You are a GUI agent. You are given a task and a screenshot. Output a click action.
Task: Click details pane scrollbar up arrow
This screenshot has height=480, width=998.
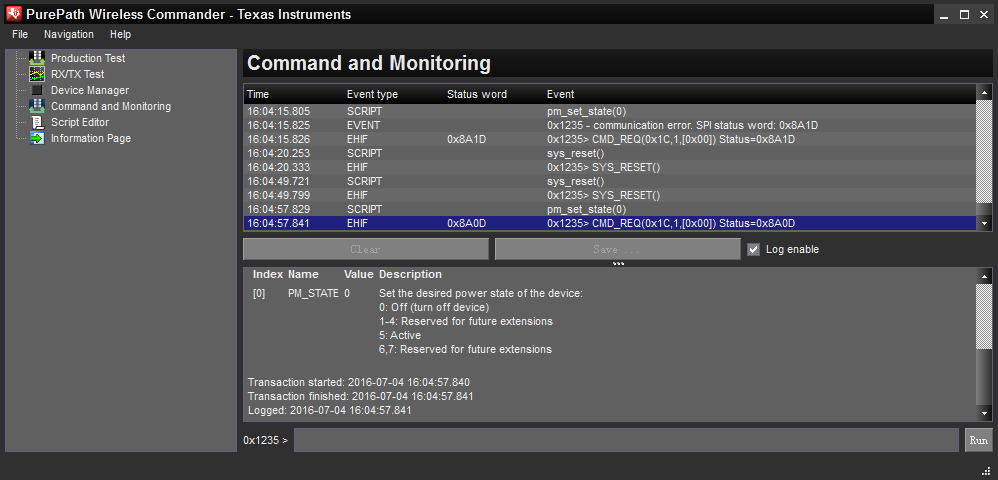[985, 276]
